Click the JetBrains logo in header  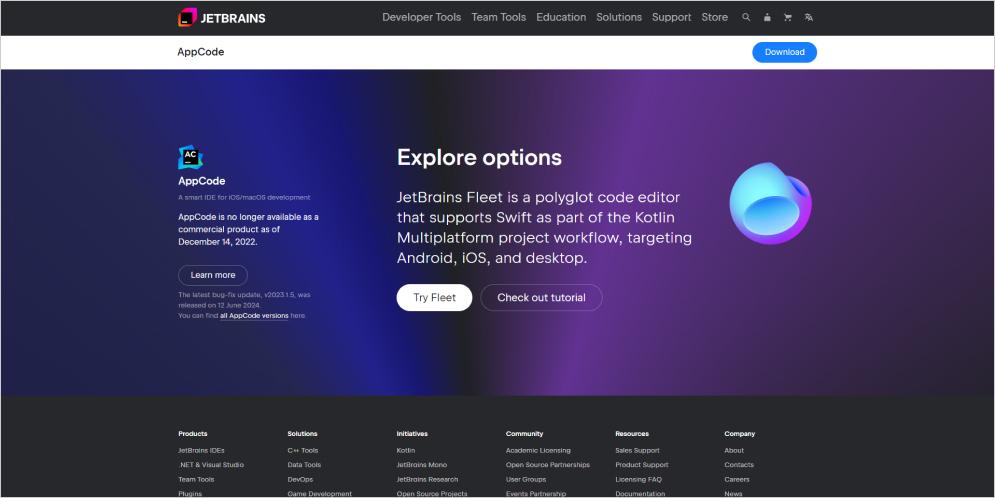[221, 17]
